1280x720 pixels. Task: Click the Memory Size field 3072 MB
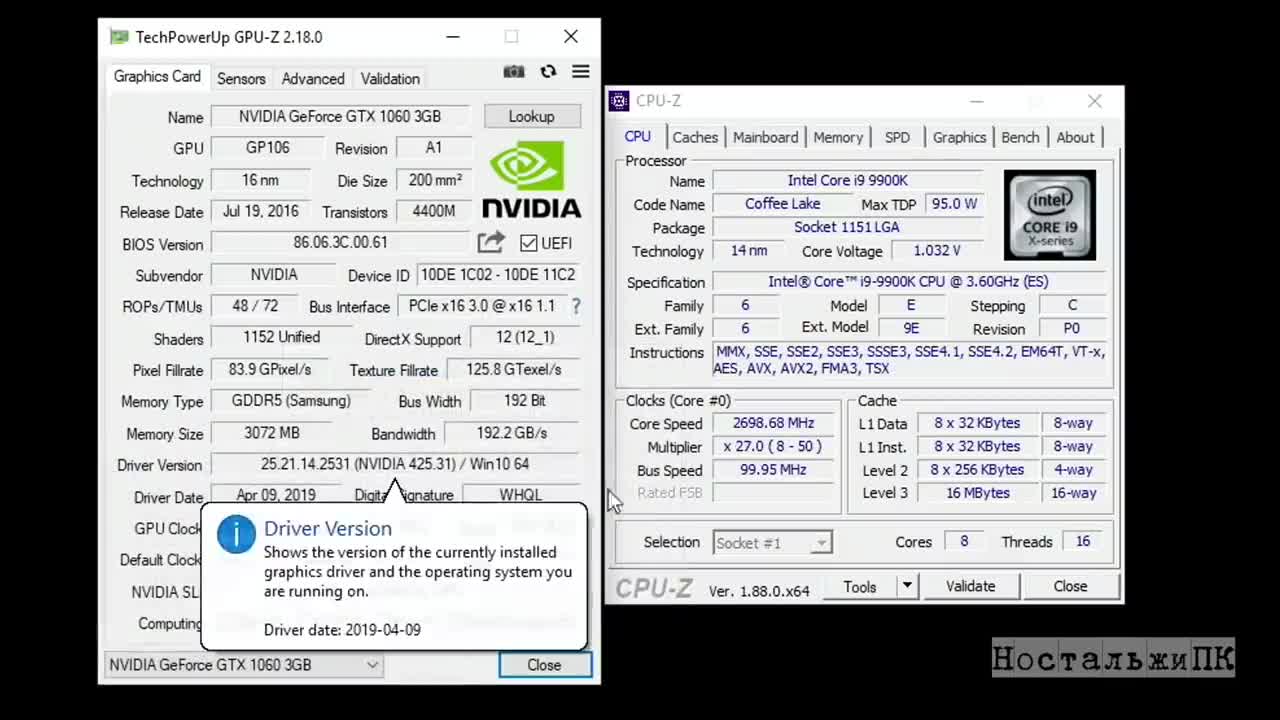(272, 433)
